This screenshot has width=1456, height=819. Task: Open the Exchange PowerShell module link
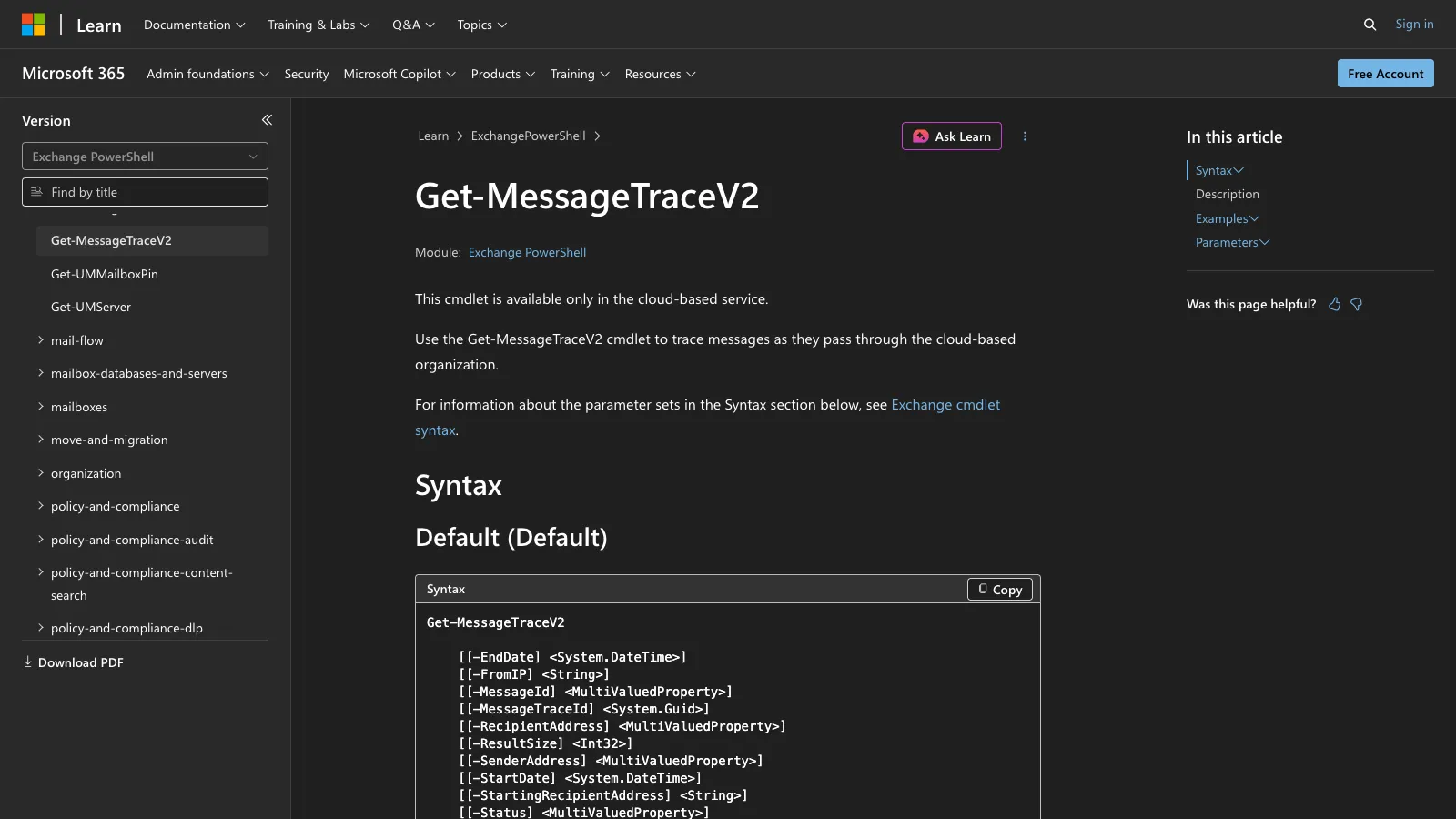click(x=527, y=252)
